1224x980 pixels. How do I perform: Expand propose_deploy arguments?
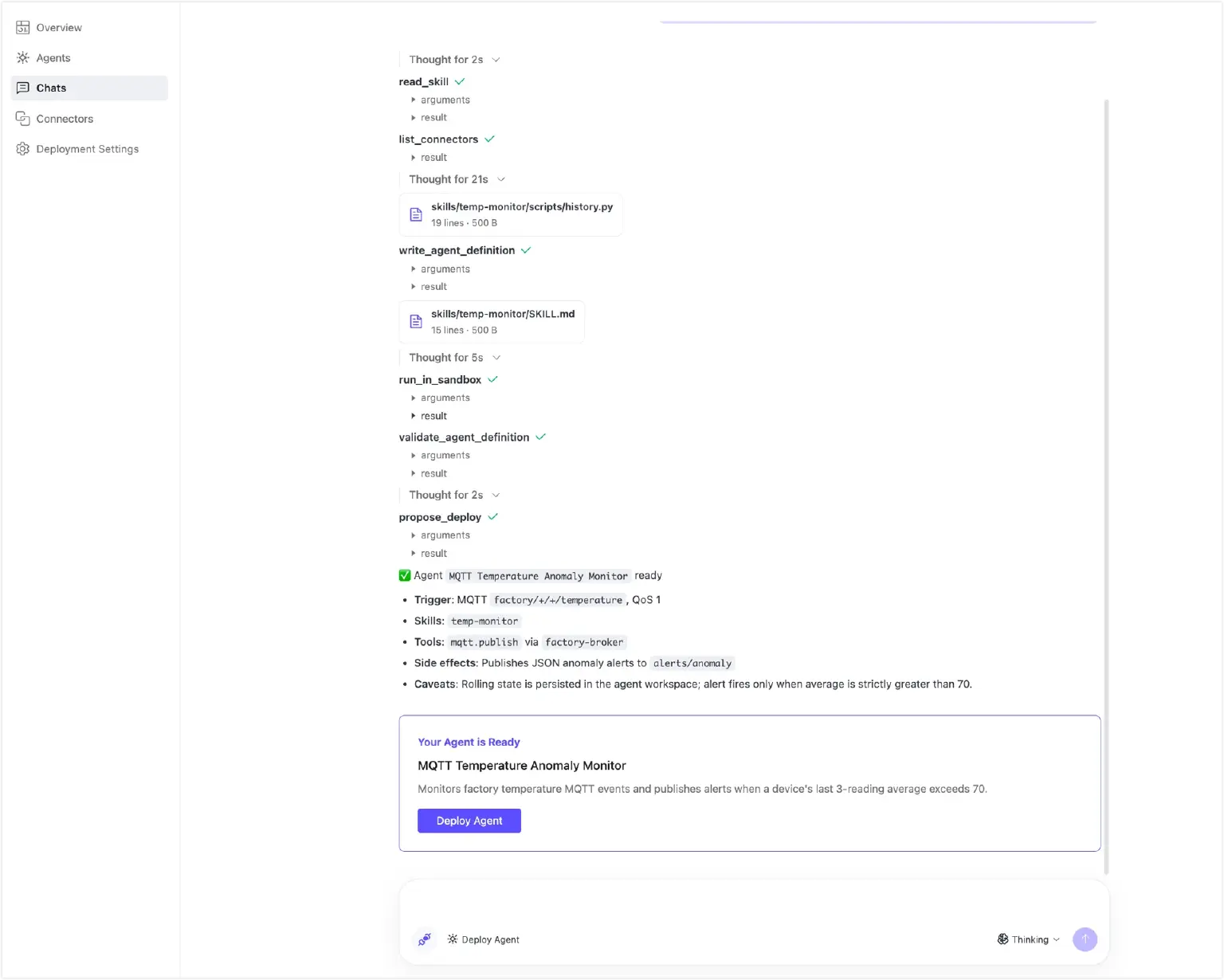coord(440,535)
